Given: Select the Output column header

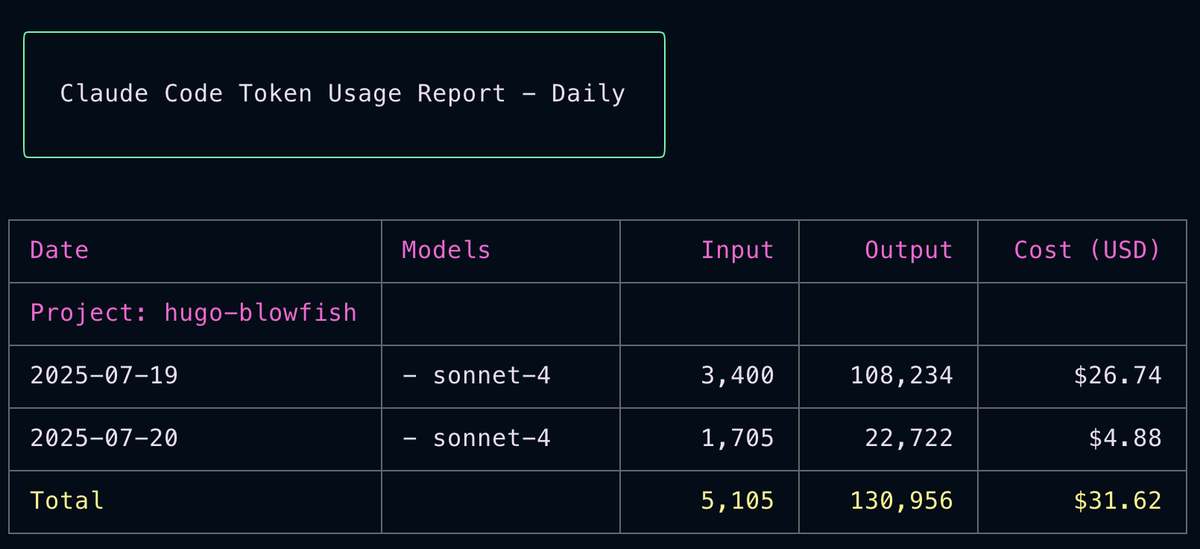Looking at the screenshot, I should click(x=908, y=250).
